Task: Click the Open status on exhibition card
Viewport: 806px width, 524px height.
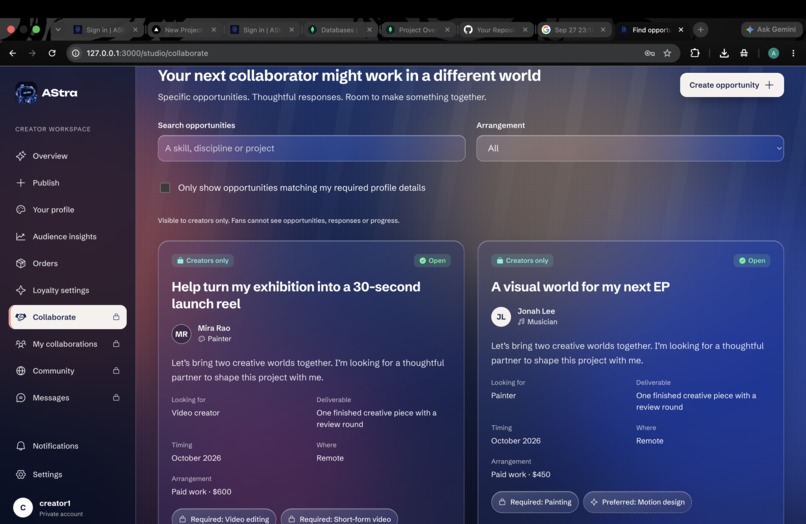Action: [432, 261]
